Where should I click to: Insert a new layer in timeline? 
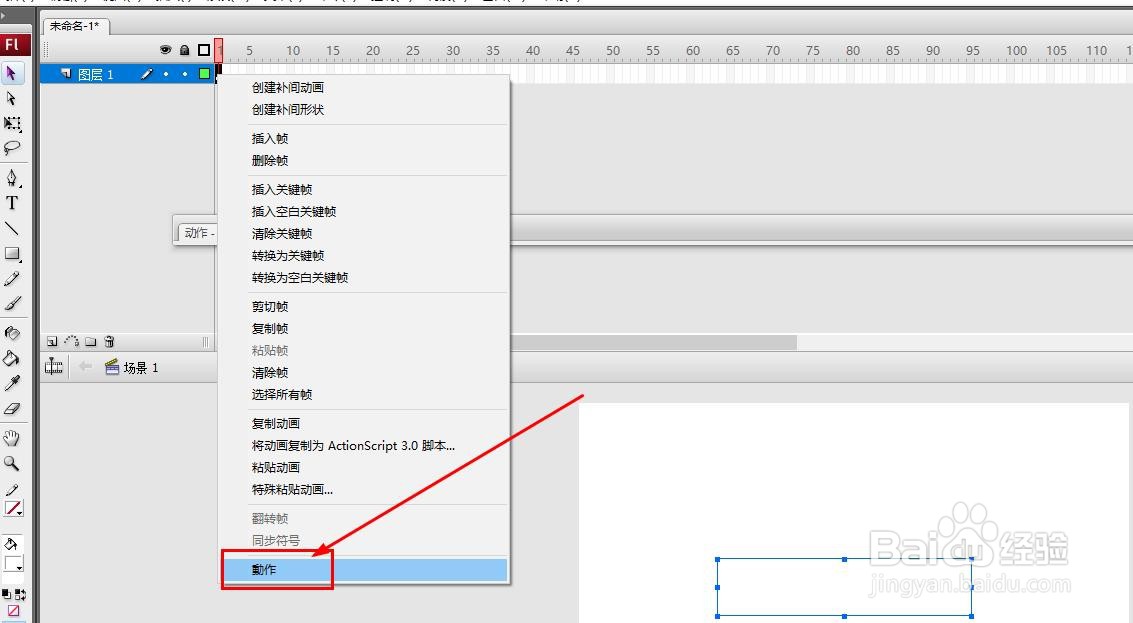[52, 341]
